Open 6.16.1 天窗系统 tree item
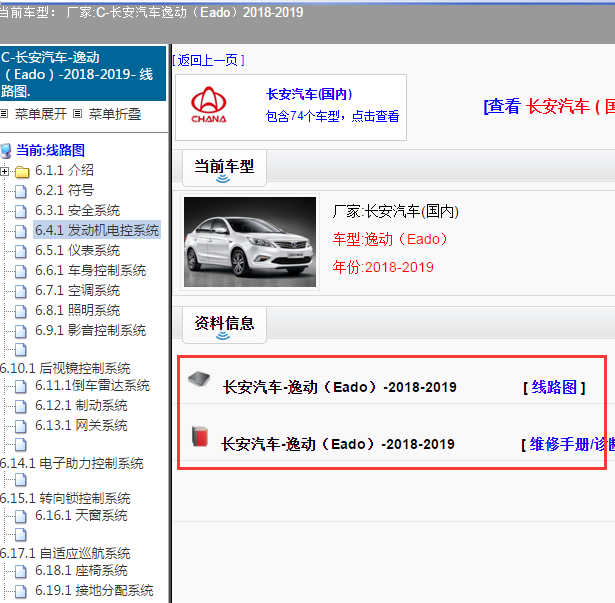615x603 pixels. click(x=81, y=515)
